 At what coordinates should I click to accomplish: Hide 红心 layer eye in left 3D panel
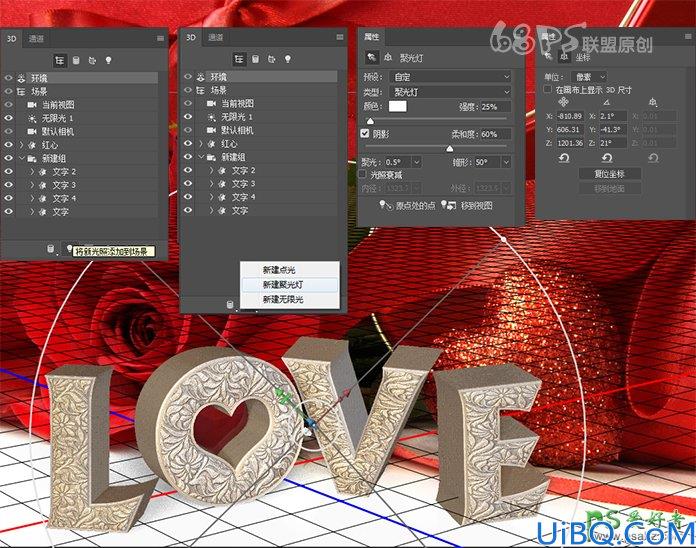[8, 145]
